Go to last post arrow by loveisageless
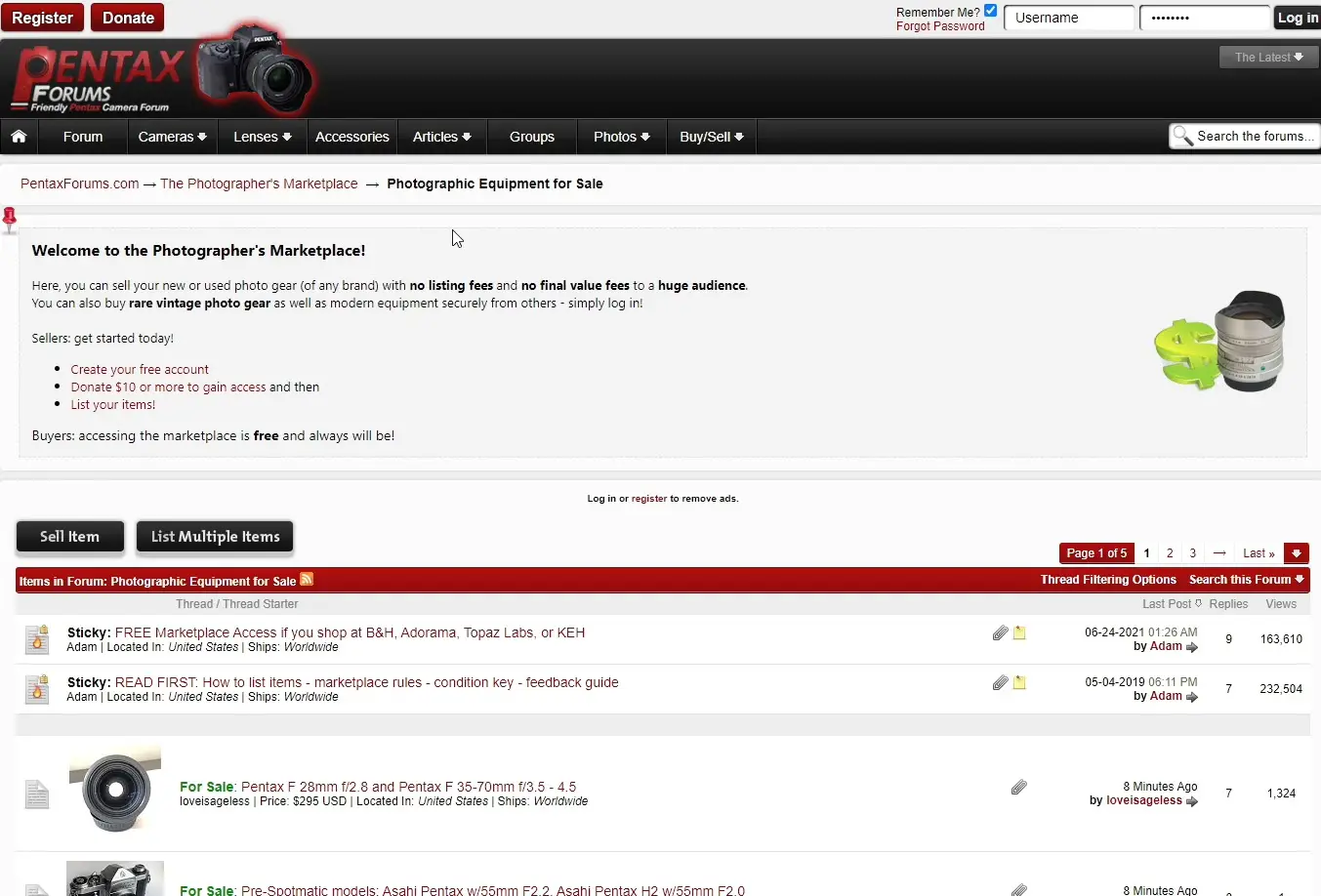Viewport: 1321px width, 896px height. pyautogui.click(x=1191, y=801)
